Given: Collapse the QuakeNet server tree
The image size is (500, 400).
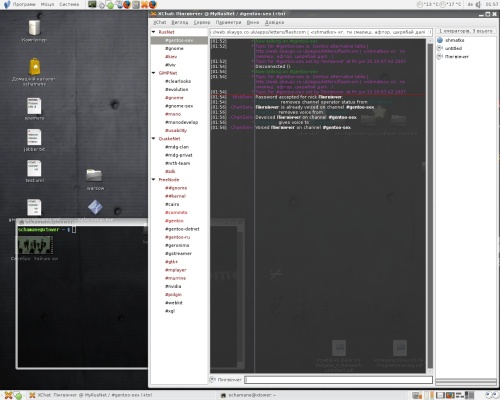Looking at the screenshot, I should [154, 139].
